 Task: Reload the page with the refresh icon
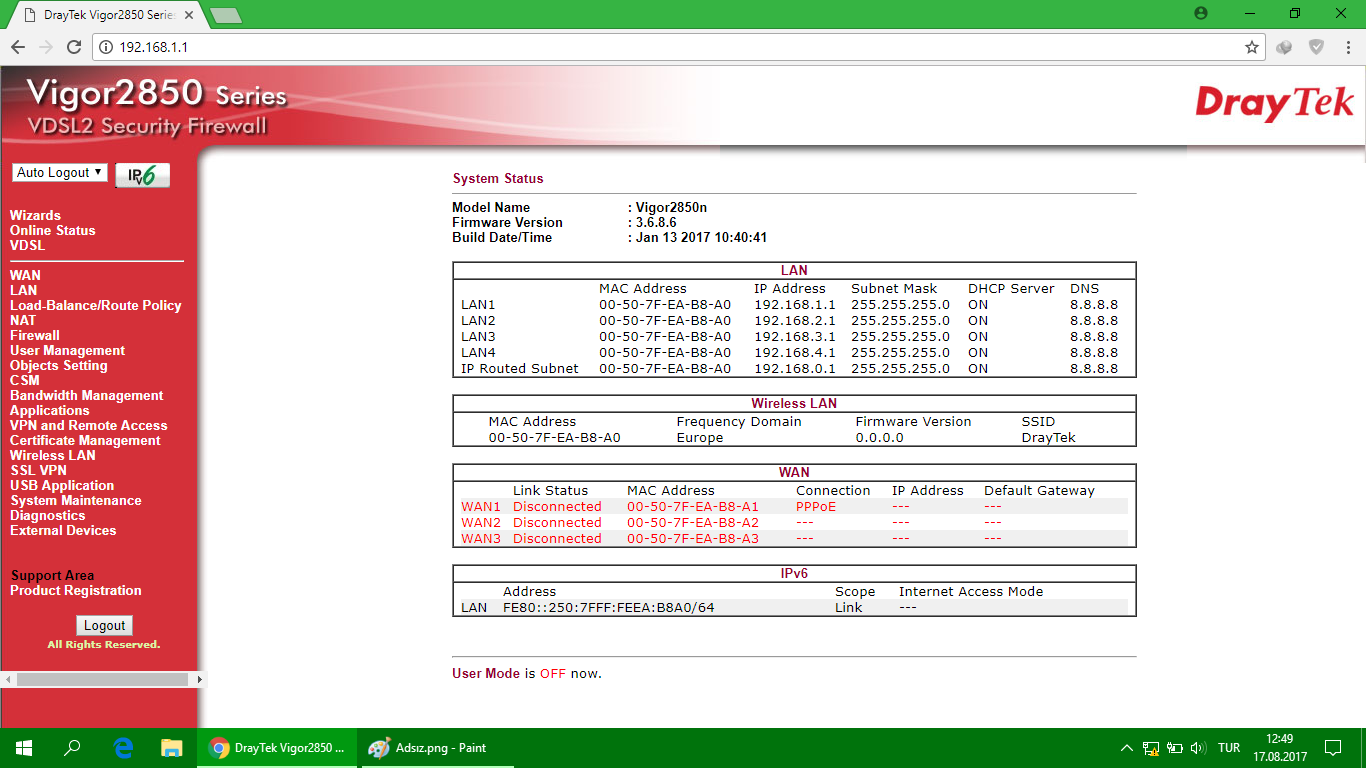pyautogui.click(x=73, y=47)
